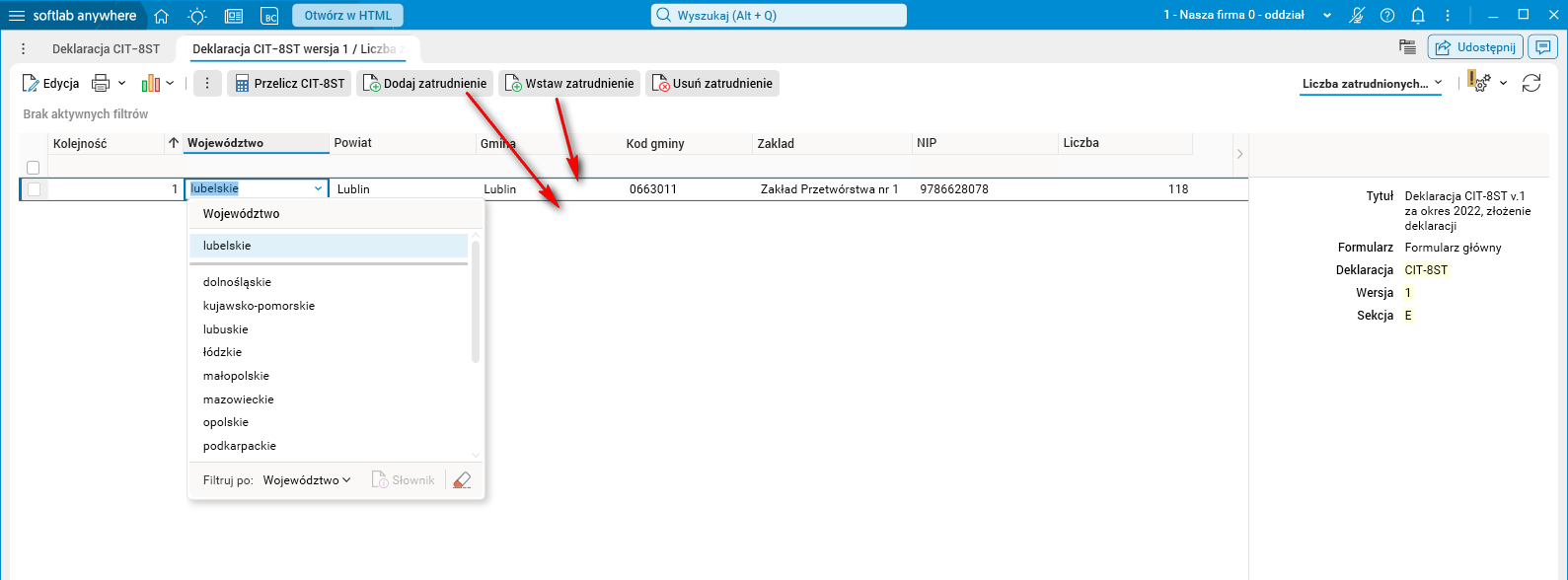The width and height of the screenshot is (1568, 580).
Task: Sort by the arrow on the Kolejność column
Action: click(174, 143)
